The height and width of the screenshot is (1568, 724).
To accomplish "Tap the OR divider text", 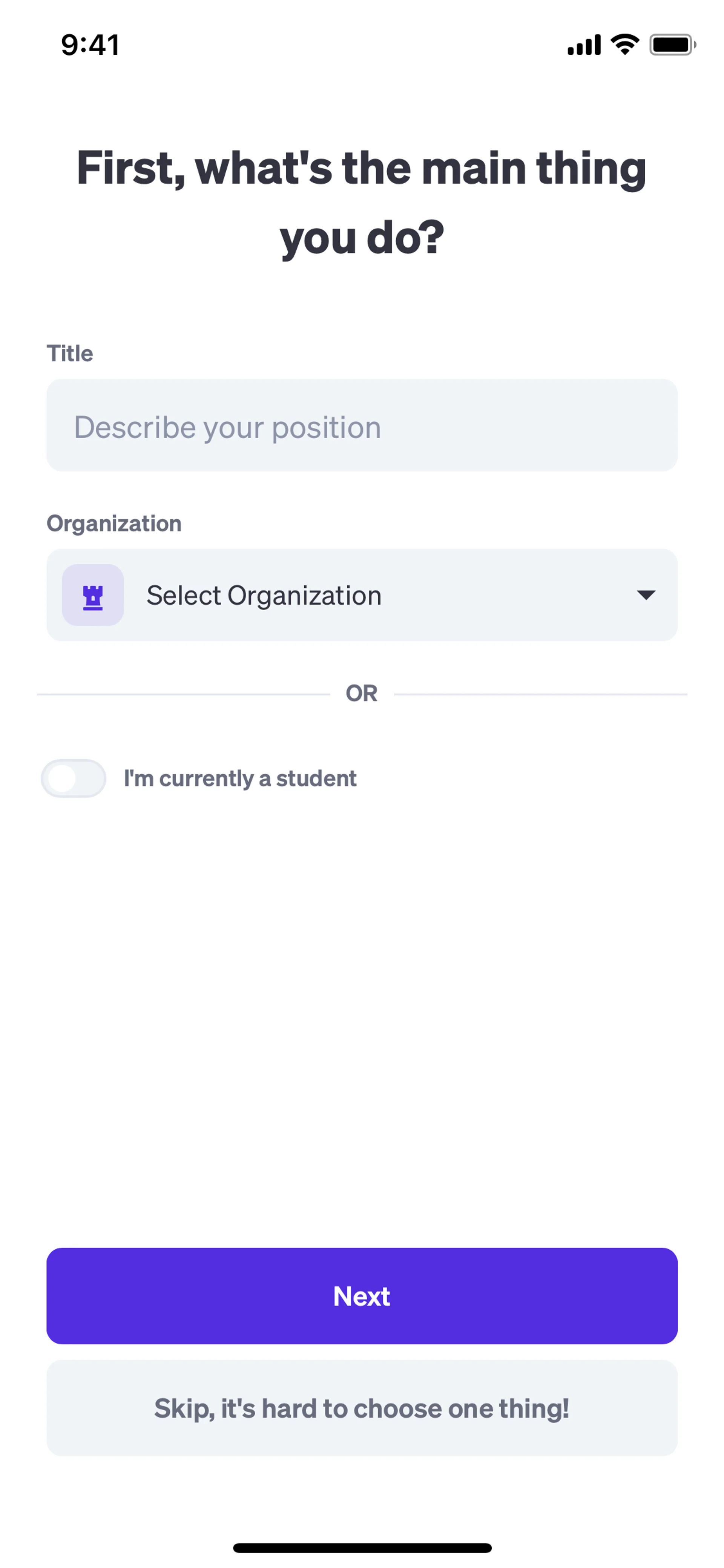I will 361,693.
